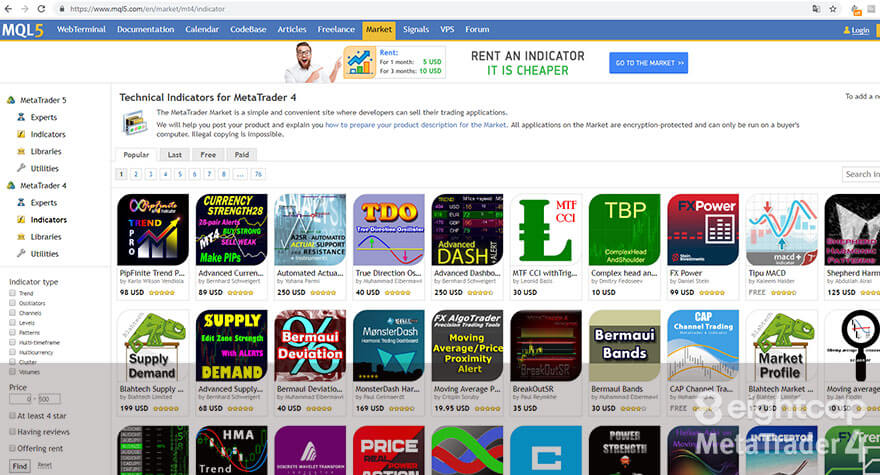Open Tipu MACD indicator thumbnail
880x475 pixels.
781,230
